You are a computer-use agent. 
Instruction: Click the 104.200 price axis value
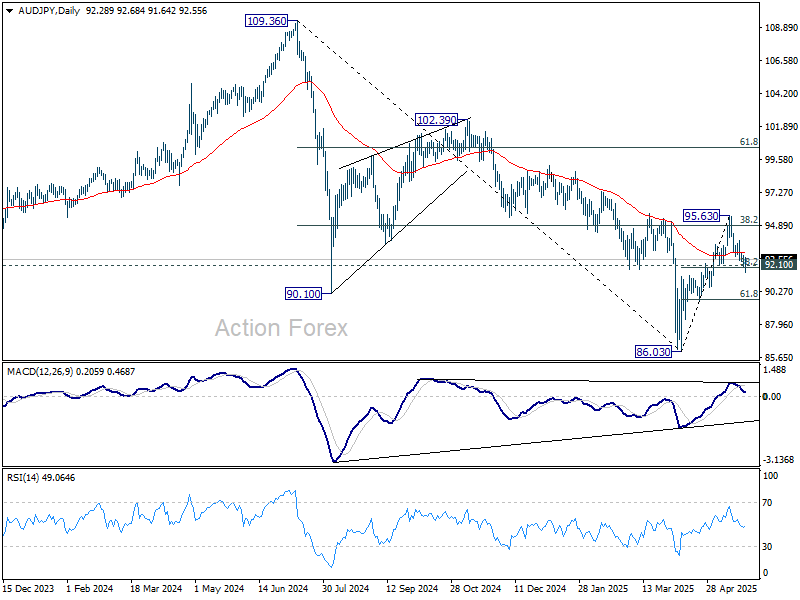pos(781,93)
